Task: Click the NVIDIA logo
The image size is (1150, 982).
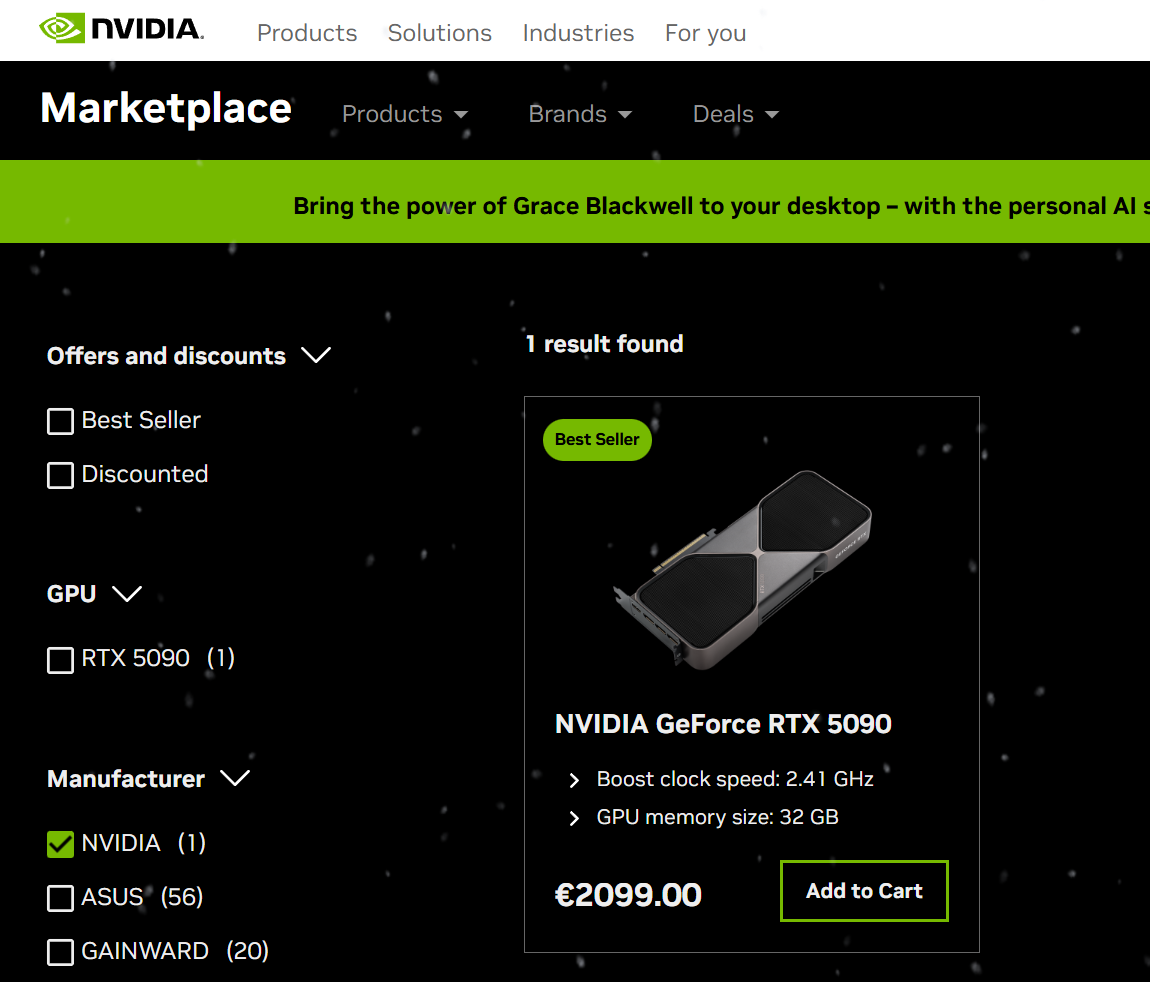Action: (x=120, y=30)
